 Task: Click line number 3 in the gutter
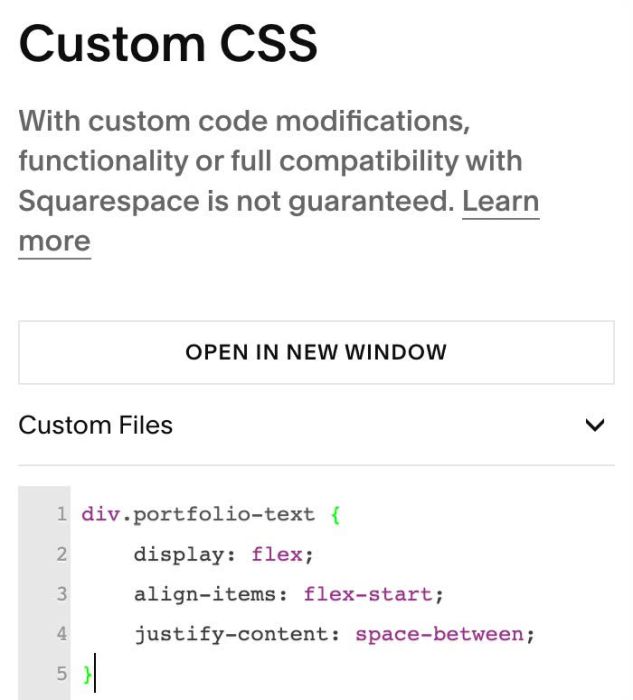click(62, 594)
